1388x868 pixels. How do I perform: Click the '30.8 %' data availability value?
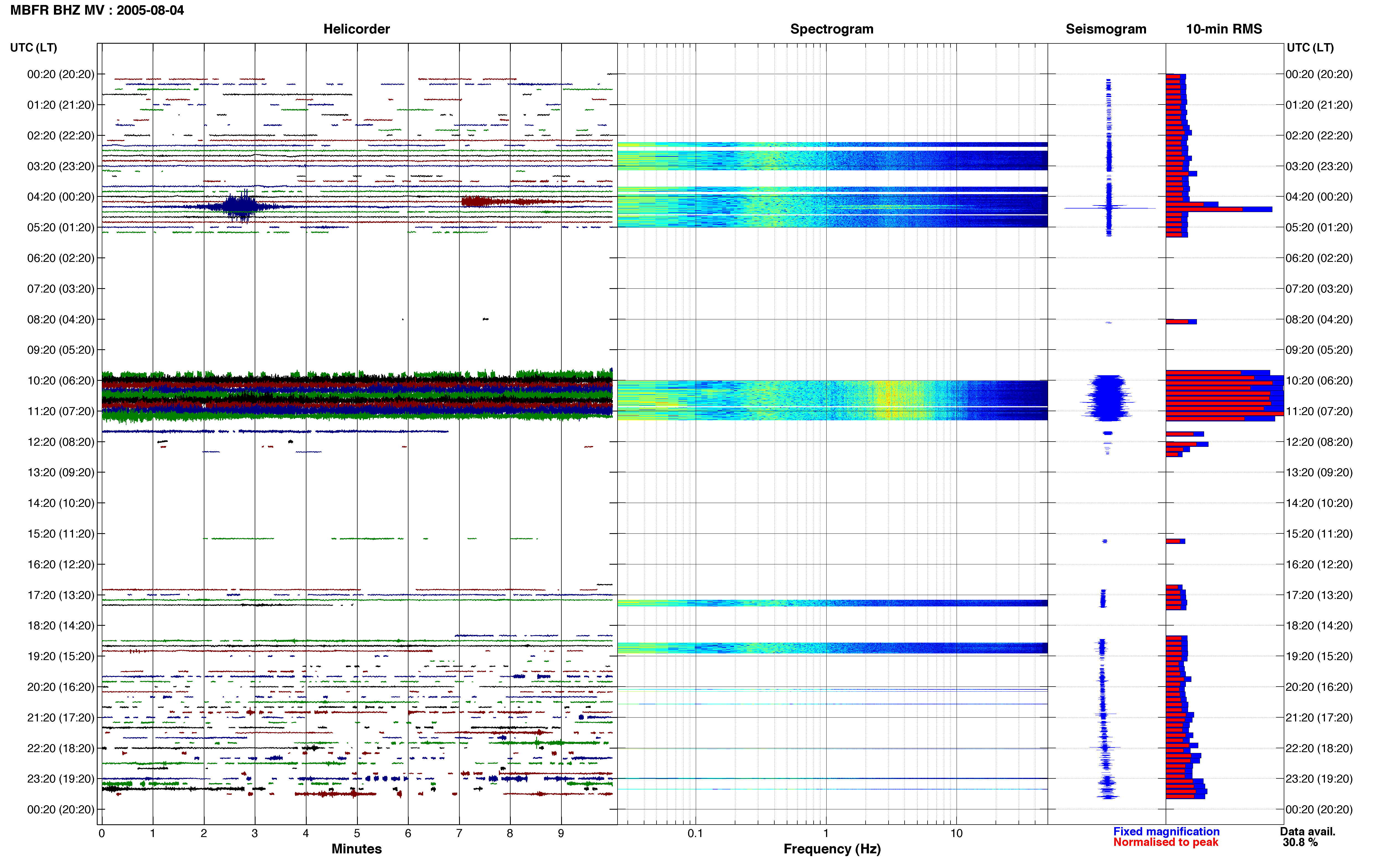point(1300,842)
